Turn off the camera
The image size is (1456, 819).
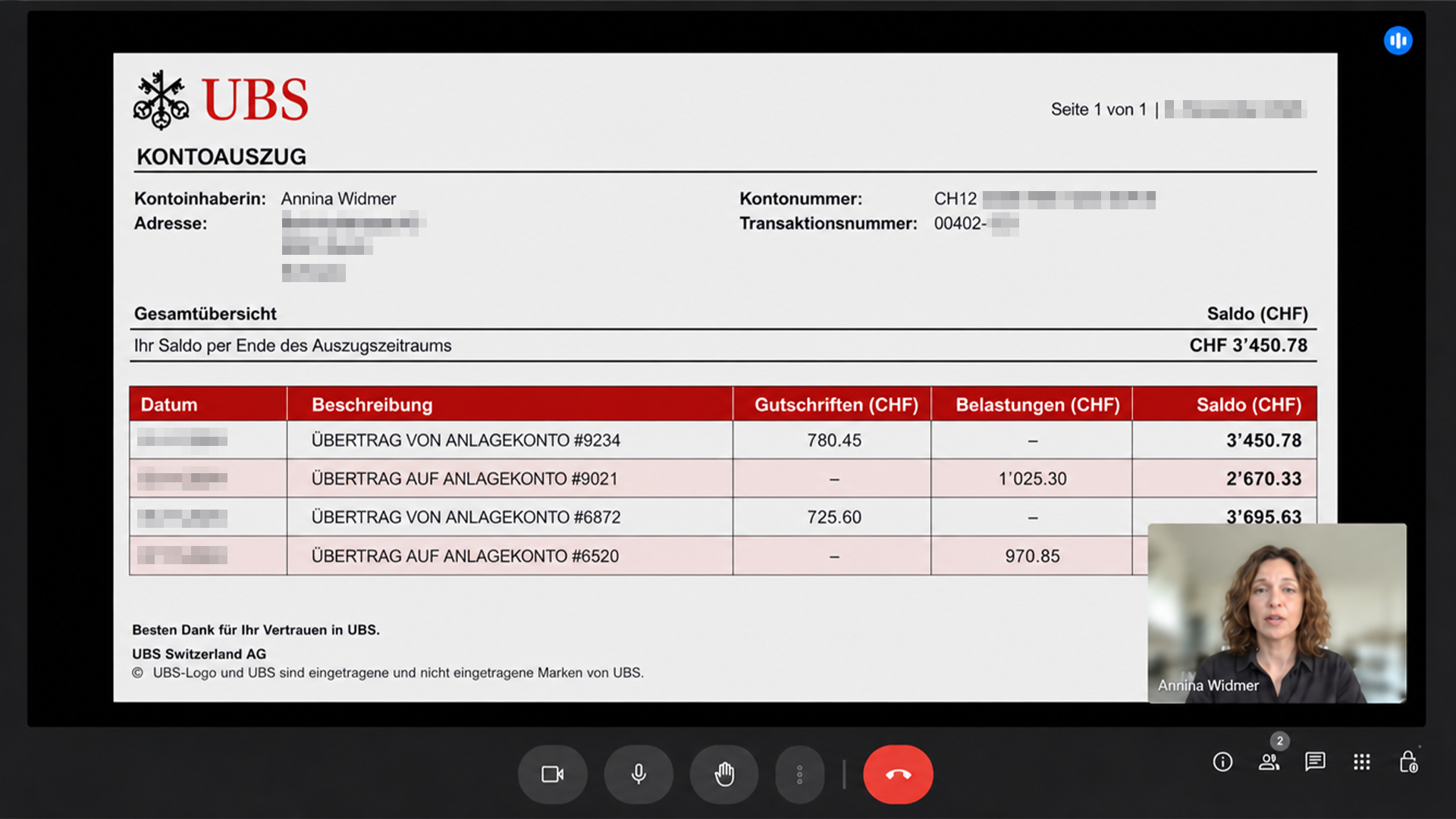(x=552, y=774)
